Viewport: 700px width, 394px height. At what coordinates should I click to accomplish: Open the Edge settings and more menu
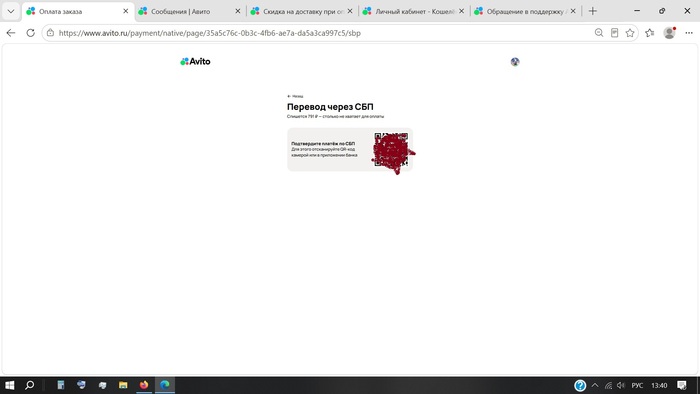click(x=689, y=33)
